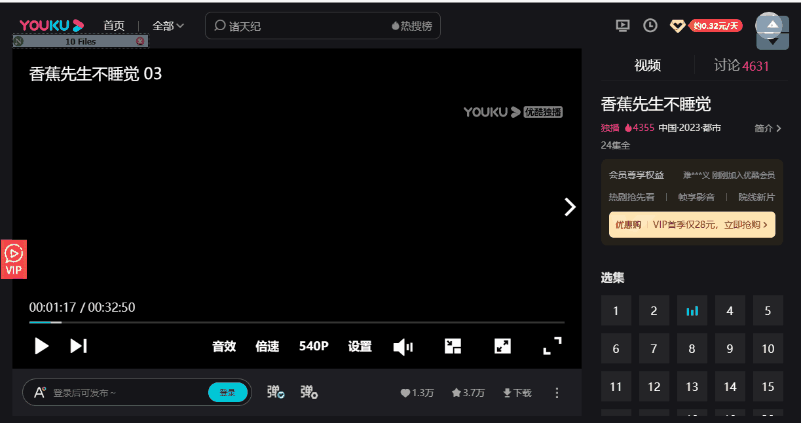Open the 热搜榜 hot search list
Screen dimensions: 801x423
[x=412, y=26]
